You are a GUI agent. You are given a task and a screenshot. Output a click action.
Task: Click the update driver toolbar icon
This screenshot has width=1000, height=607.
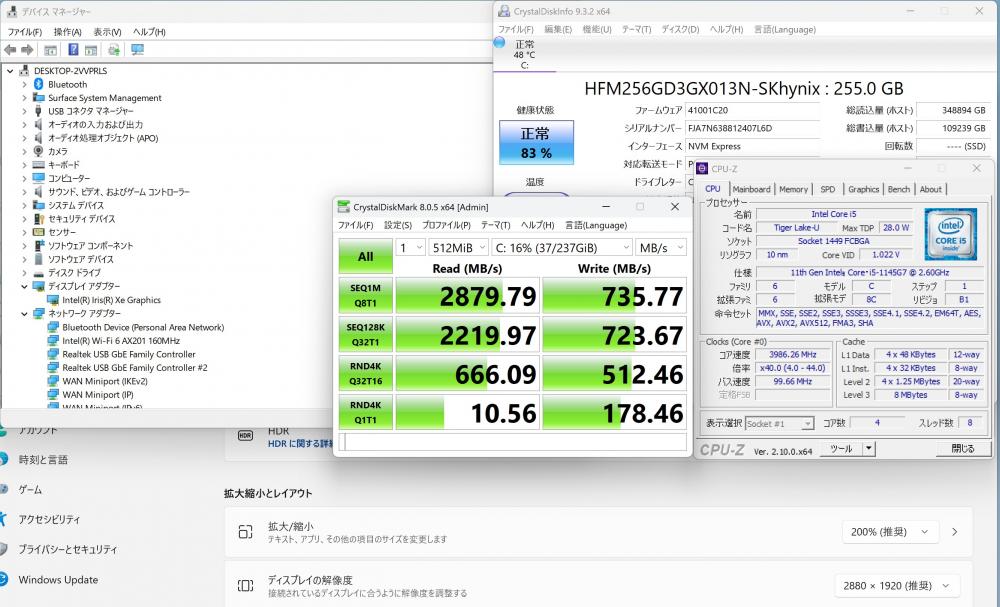tap(114, 50)
